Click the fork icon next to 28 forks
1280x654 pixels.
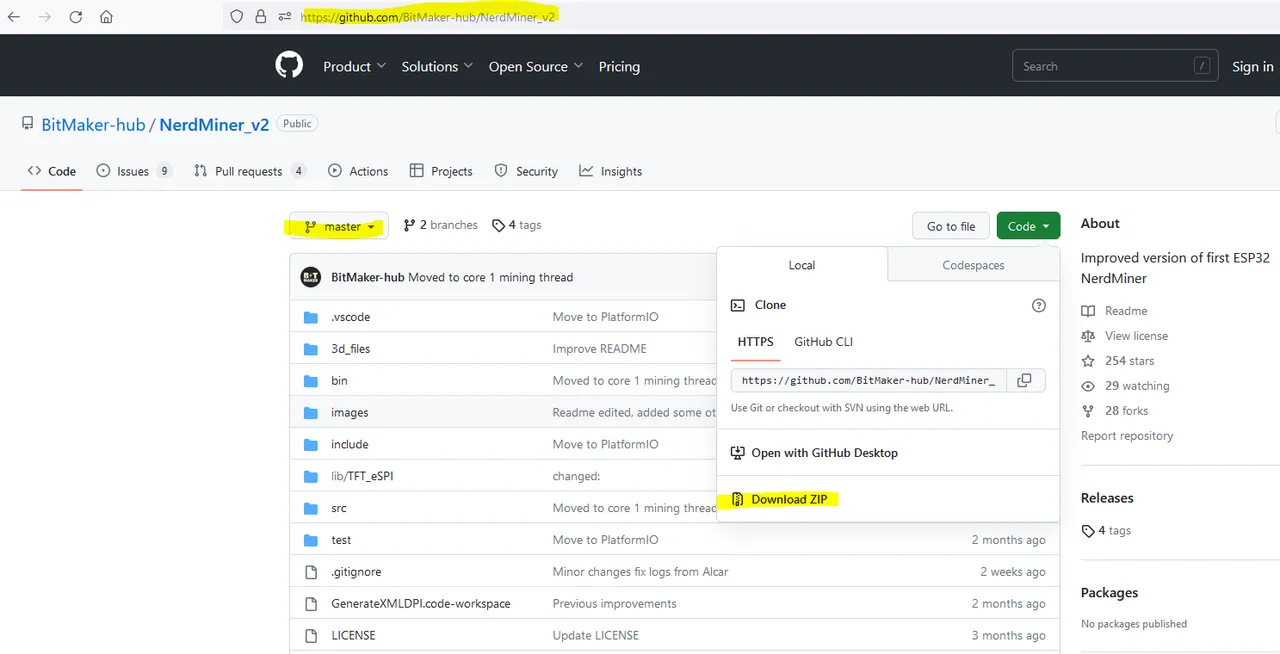coord(1088,411)
